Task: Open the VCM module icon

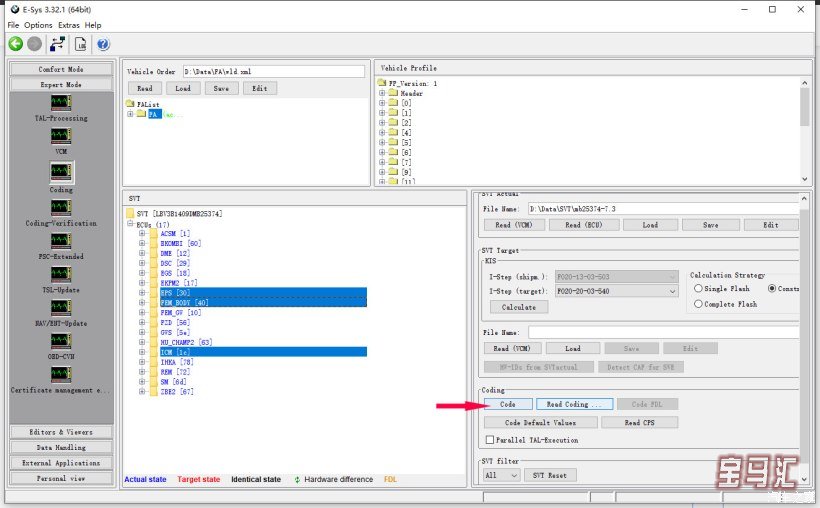Action: pos(61,137)
